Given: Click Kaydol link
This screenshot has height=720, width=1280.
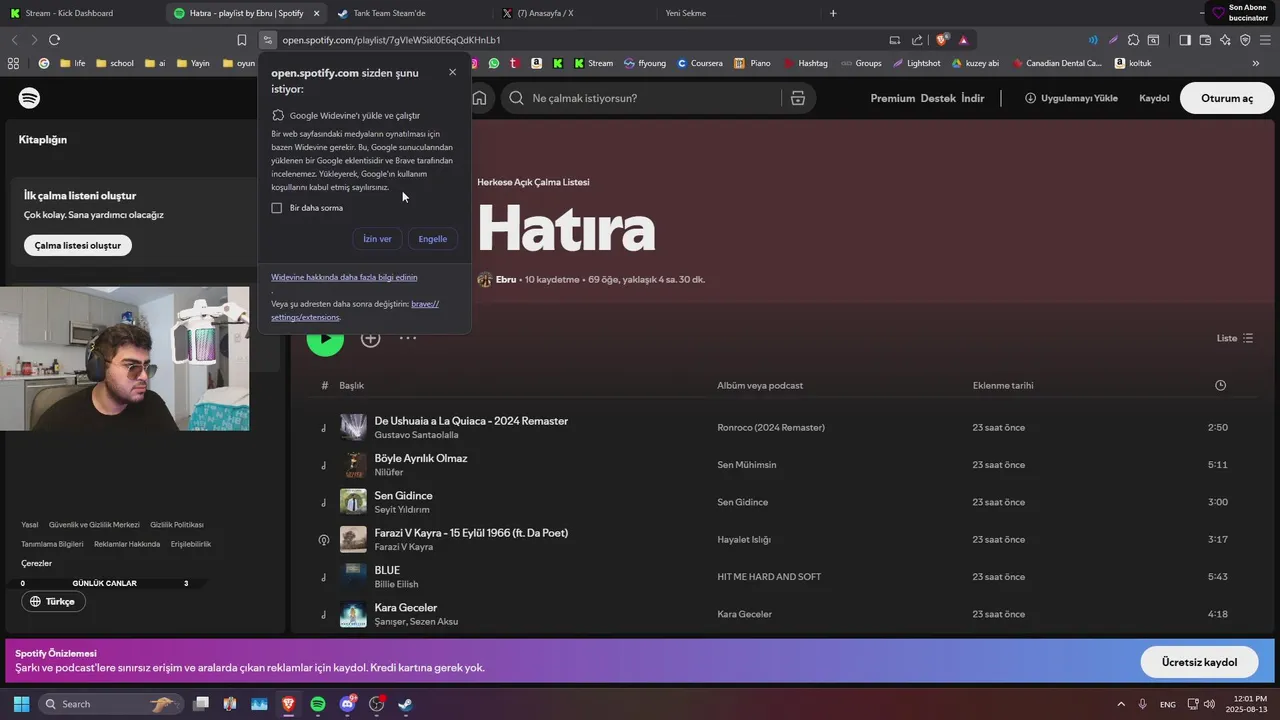Looking at the screenshot, I should (1154, 98).
